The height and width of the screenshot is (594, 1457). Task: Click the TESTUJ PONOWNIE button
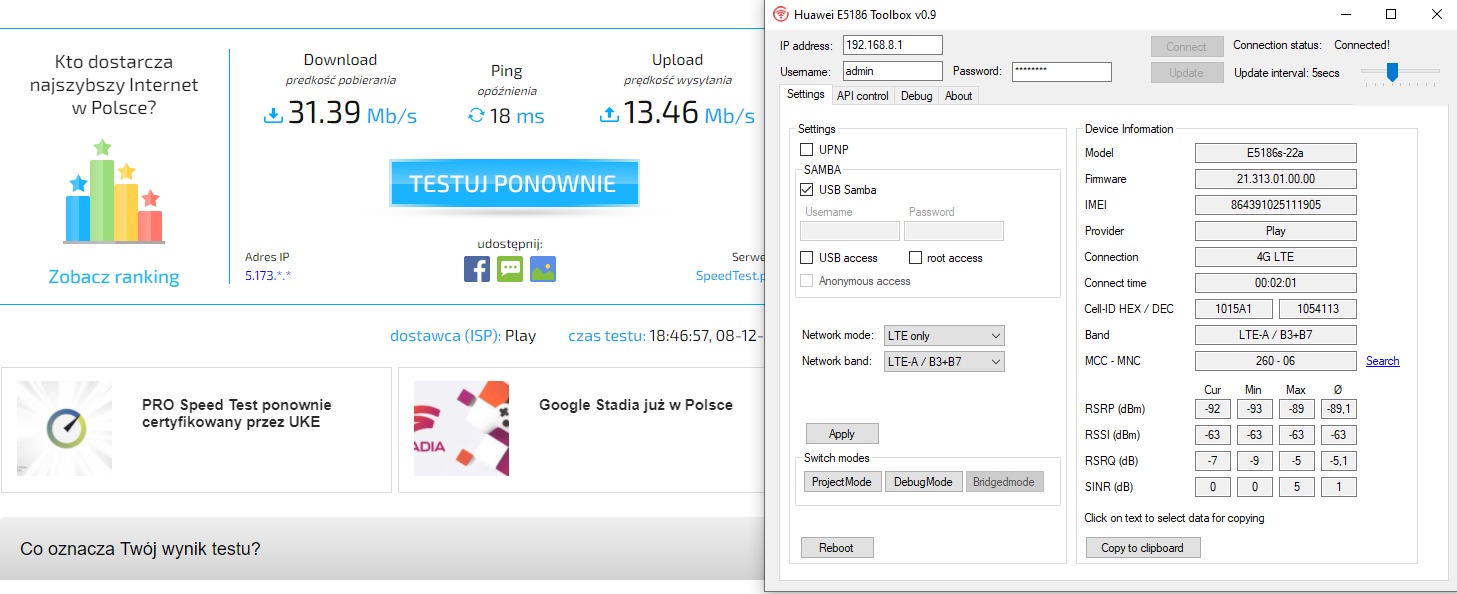click(514, 184)
